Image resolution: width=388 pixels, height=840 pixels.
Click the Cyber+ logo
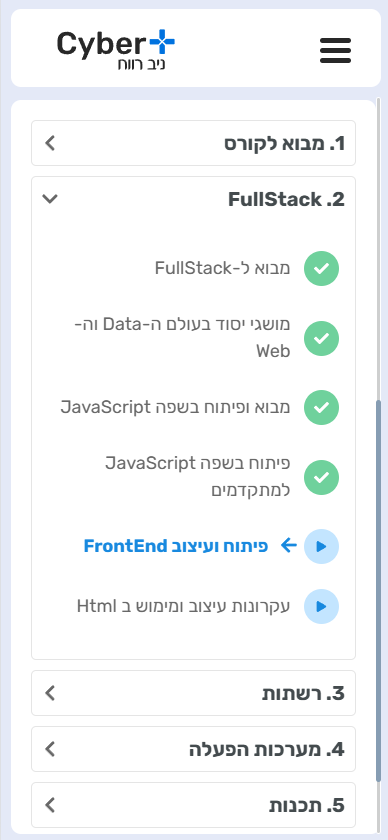116,50
